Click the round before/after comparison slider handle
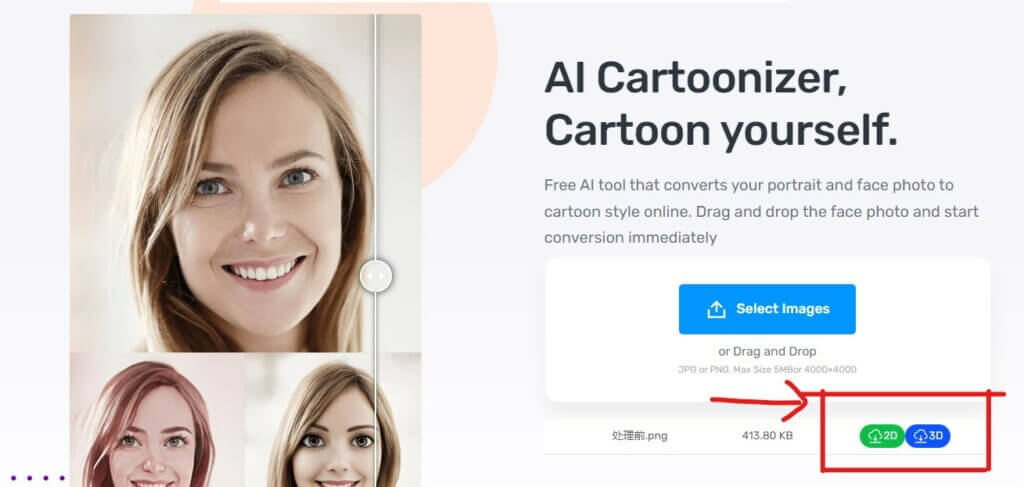This screenshot has width=1024, height=487. coord(376,276)
